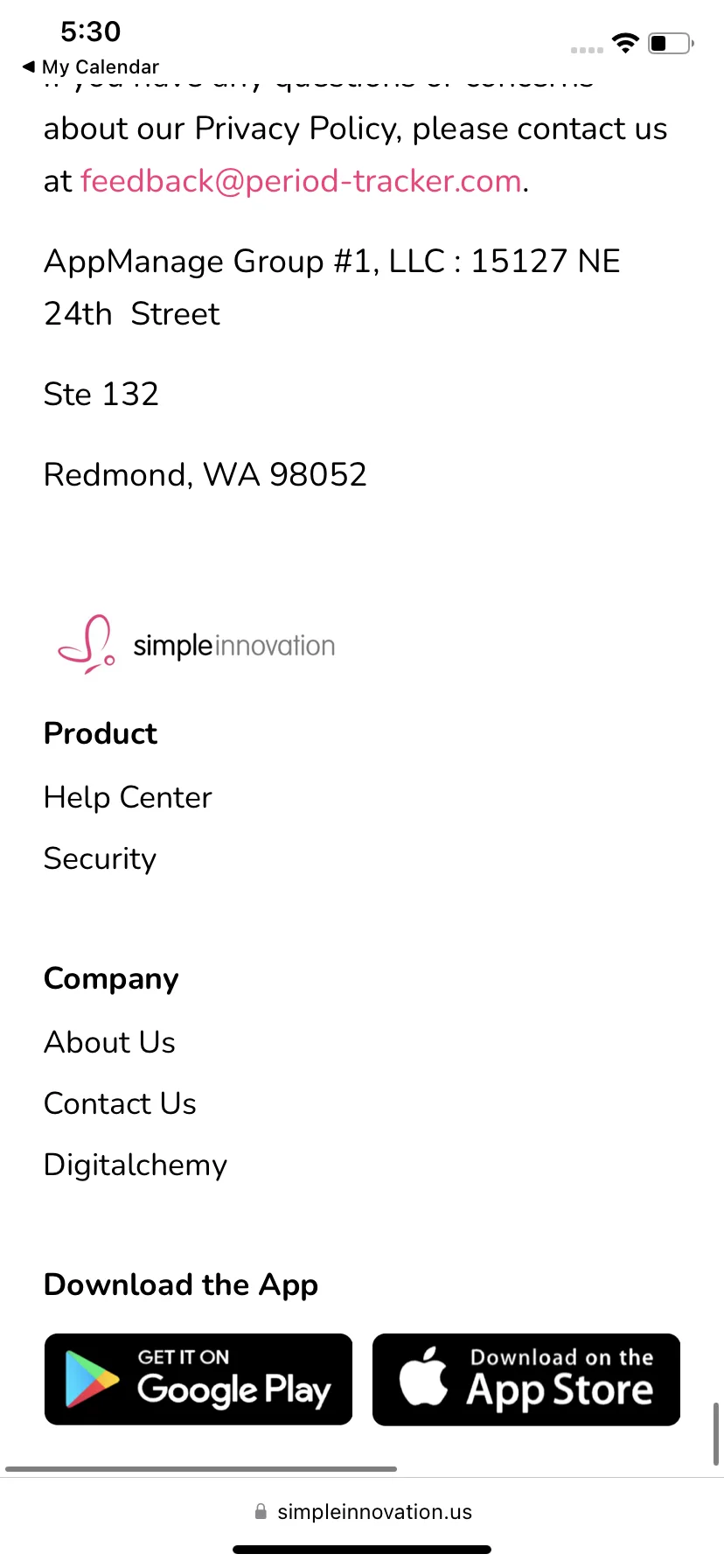Go to About Us page
Screen dimensions: 724x1568
pyautogui.click(x=109, y=1042)
